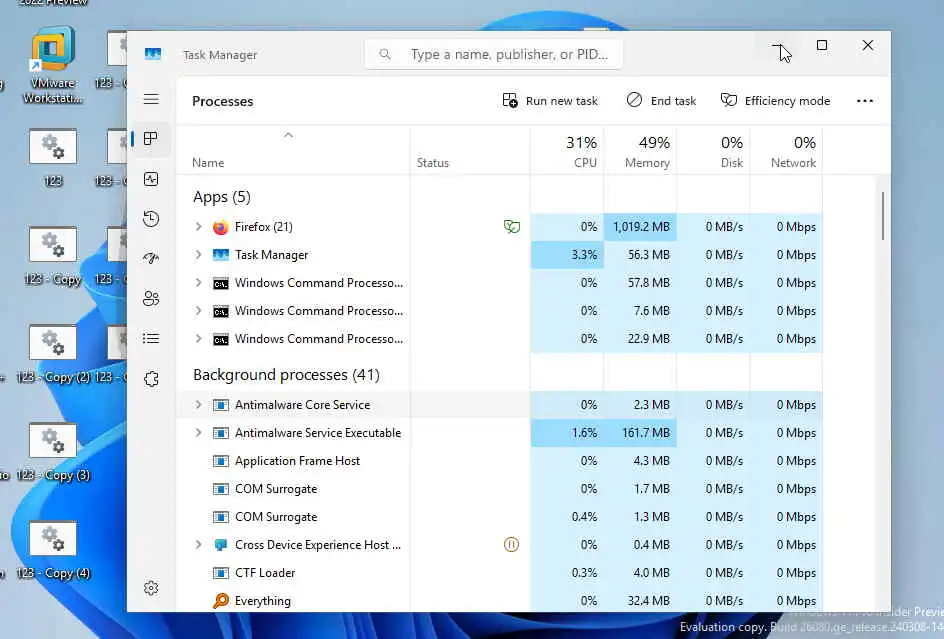Click Firefox memory value 1,019.2 MB
944x639 pixels.
point(641,227)
